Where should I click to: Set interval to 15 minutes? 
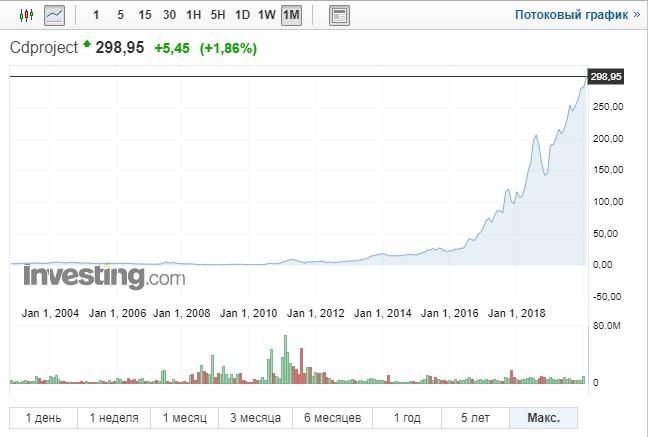(x=145, y=15)
